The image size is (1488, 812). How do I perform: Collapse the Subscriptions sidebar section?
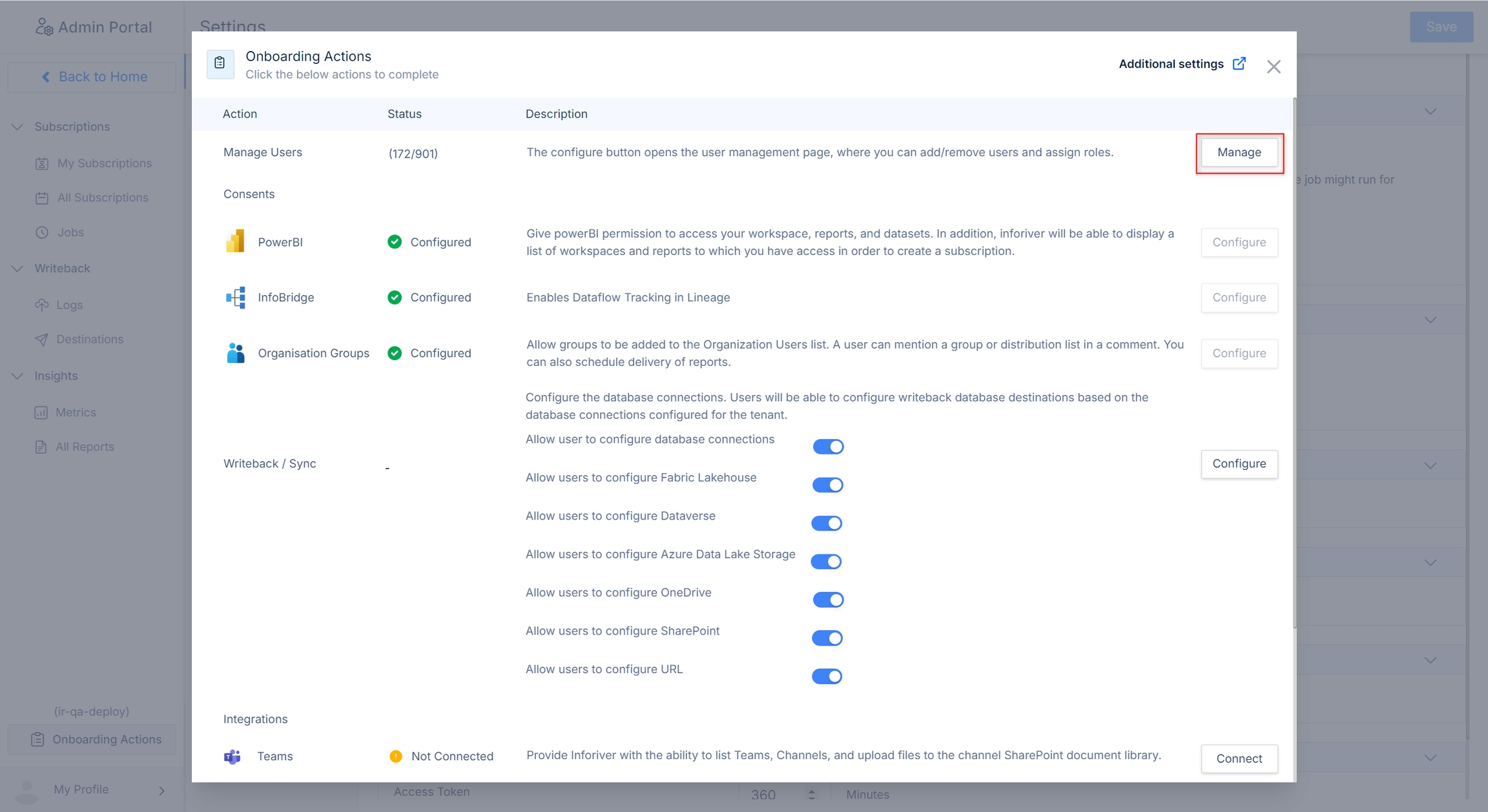[x=17, y=127]
